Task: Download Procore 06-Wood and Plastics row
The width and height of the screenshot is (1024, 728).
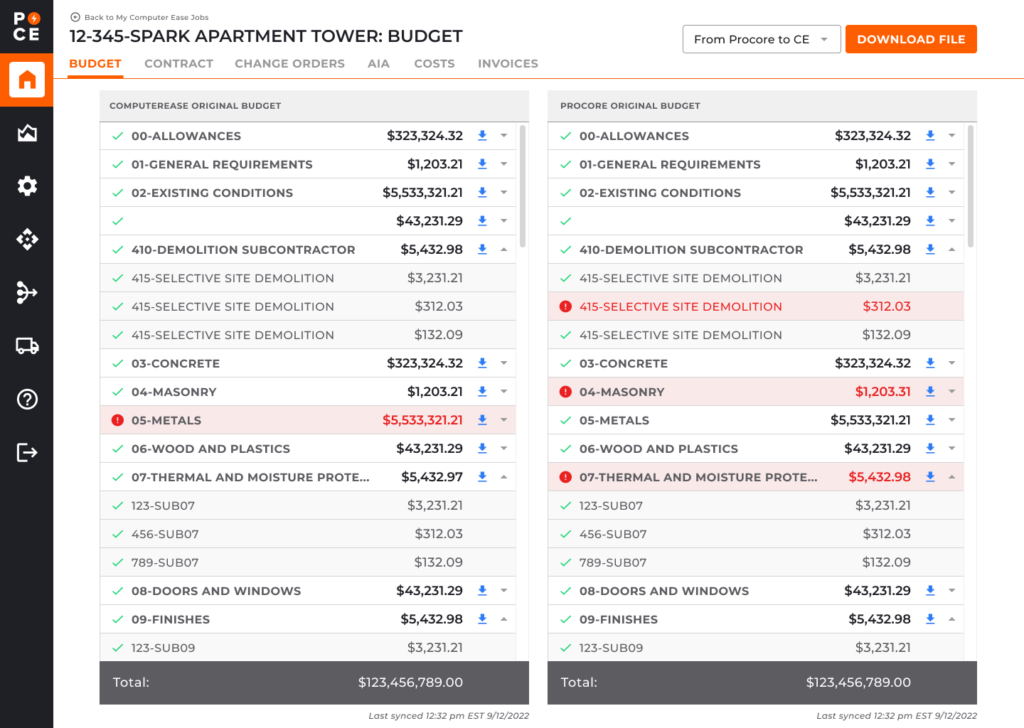Action: pyautogui.click(x=930, y=449)
